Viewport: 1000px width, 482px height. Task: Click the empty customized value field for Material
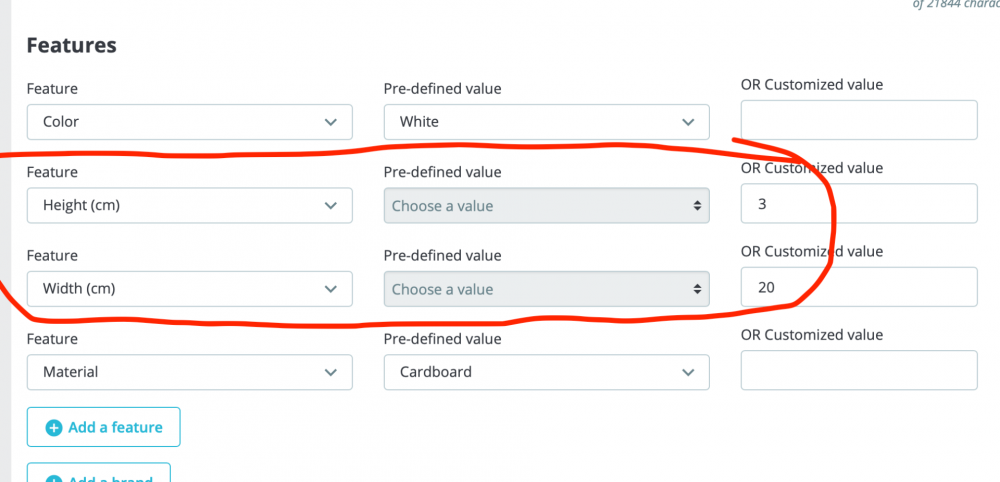(858, 370)
